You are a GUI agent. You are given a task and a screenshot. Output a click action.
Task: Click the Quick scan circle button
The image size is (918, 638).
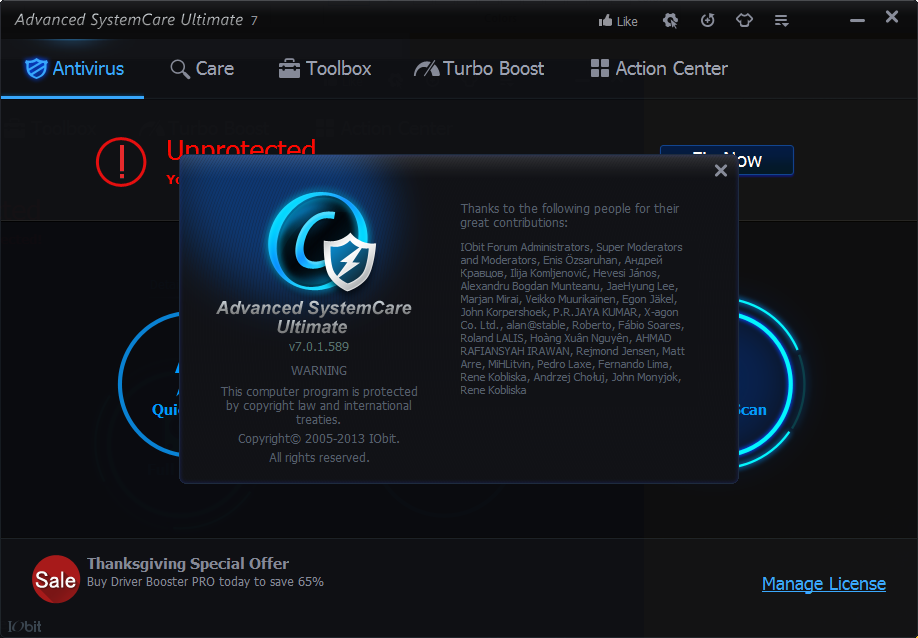pos(149,384)
